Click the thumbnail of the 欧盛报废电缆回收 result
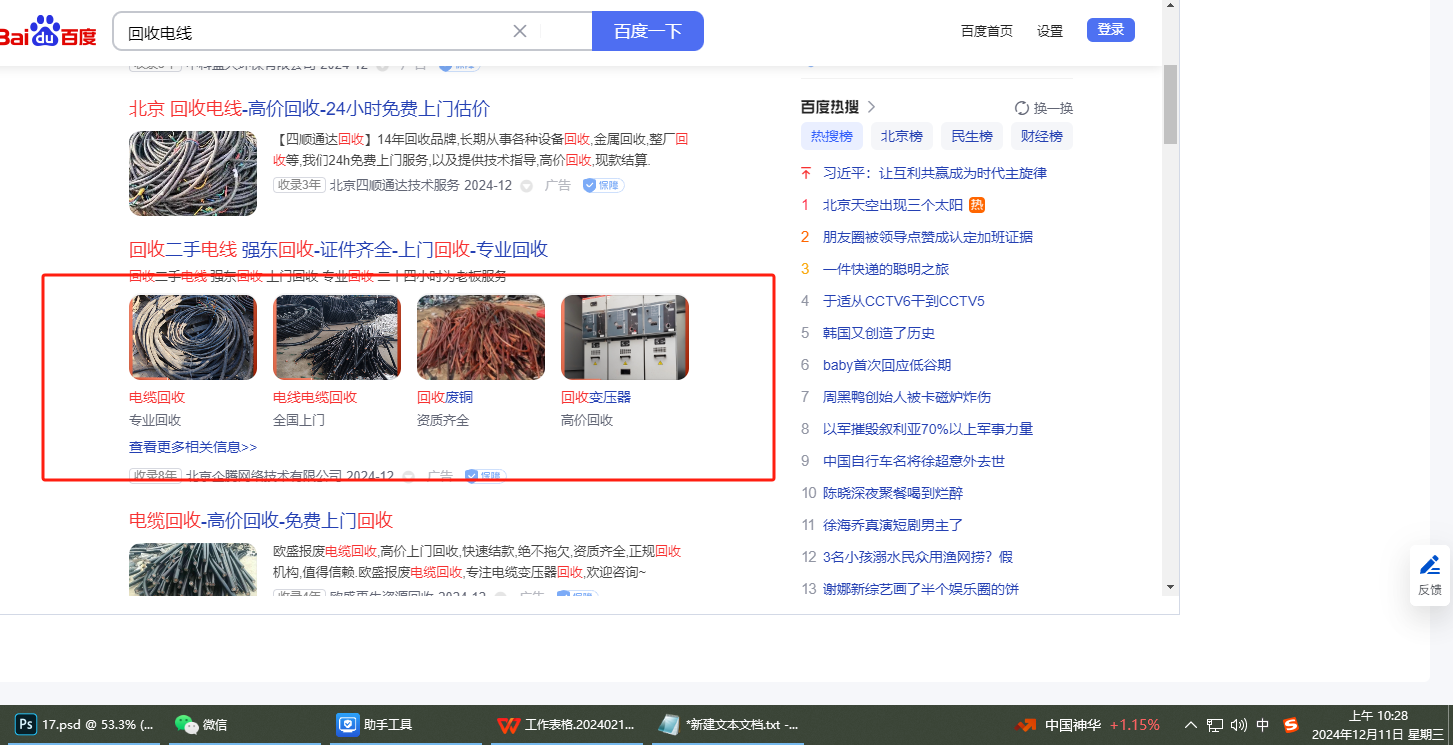The width and height of the screenshot is (1453, 745). 193,570
